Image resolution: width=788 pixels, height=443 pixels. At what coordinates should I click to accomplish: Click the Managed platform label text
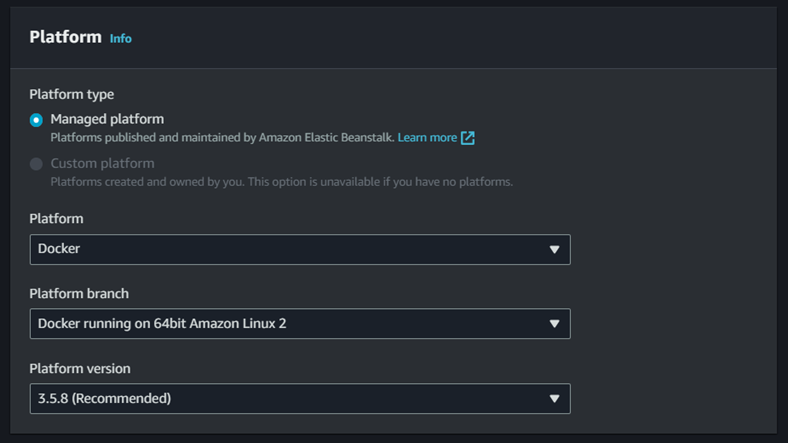107,119
